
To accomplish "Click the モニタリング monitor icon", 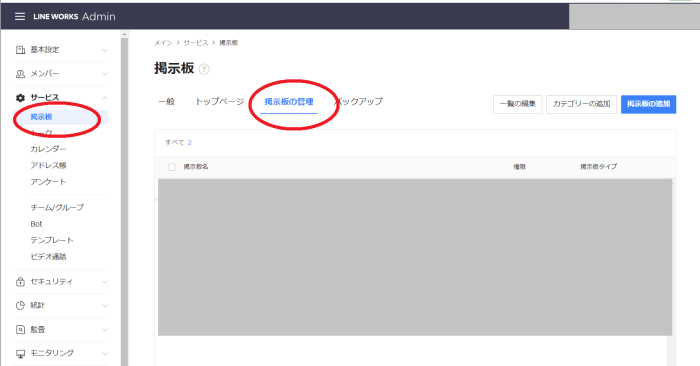I will point(20,354).
